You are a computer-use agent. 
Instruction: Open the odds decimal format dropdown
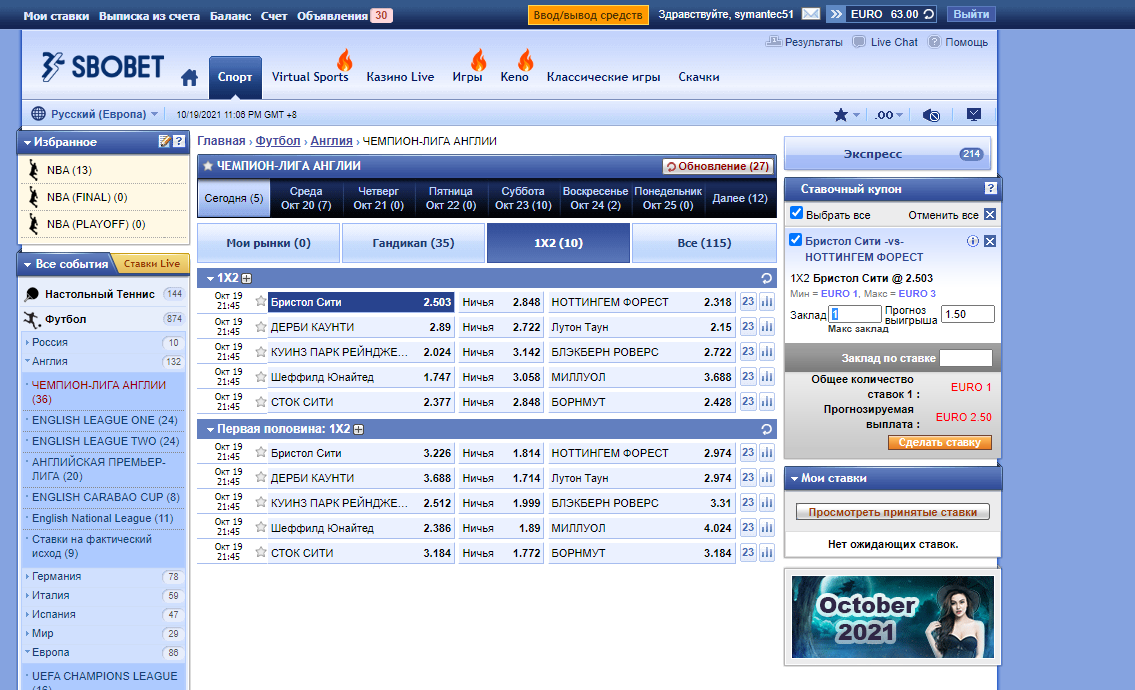click(x=888, y=115)
